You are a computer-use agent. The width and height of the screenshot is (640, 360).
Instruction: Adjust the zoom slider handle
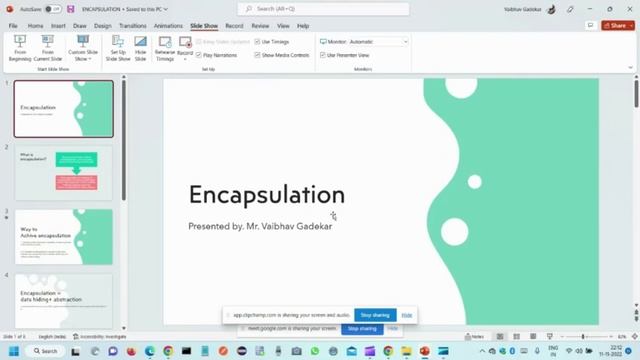[583, 336]
